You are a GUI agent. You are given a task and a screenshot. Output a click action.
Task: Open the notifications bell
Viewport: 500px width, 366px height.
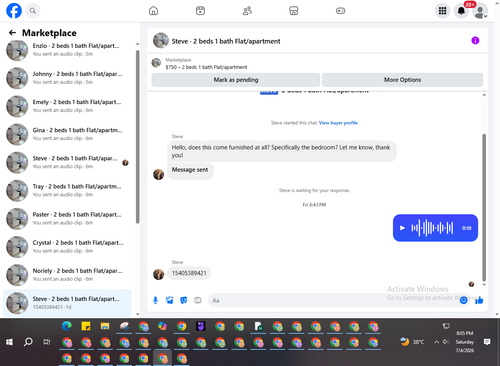(461, 11)
